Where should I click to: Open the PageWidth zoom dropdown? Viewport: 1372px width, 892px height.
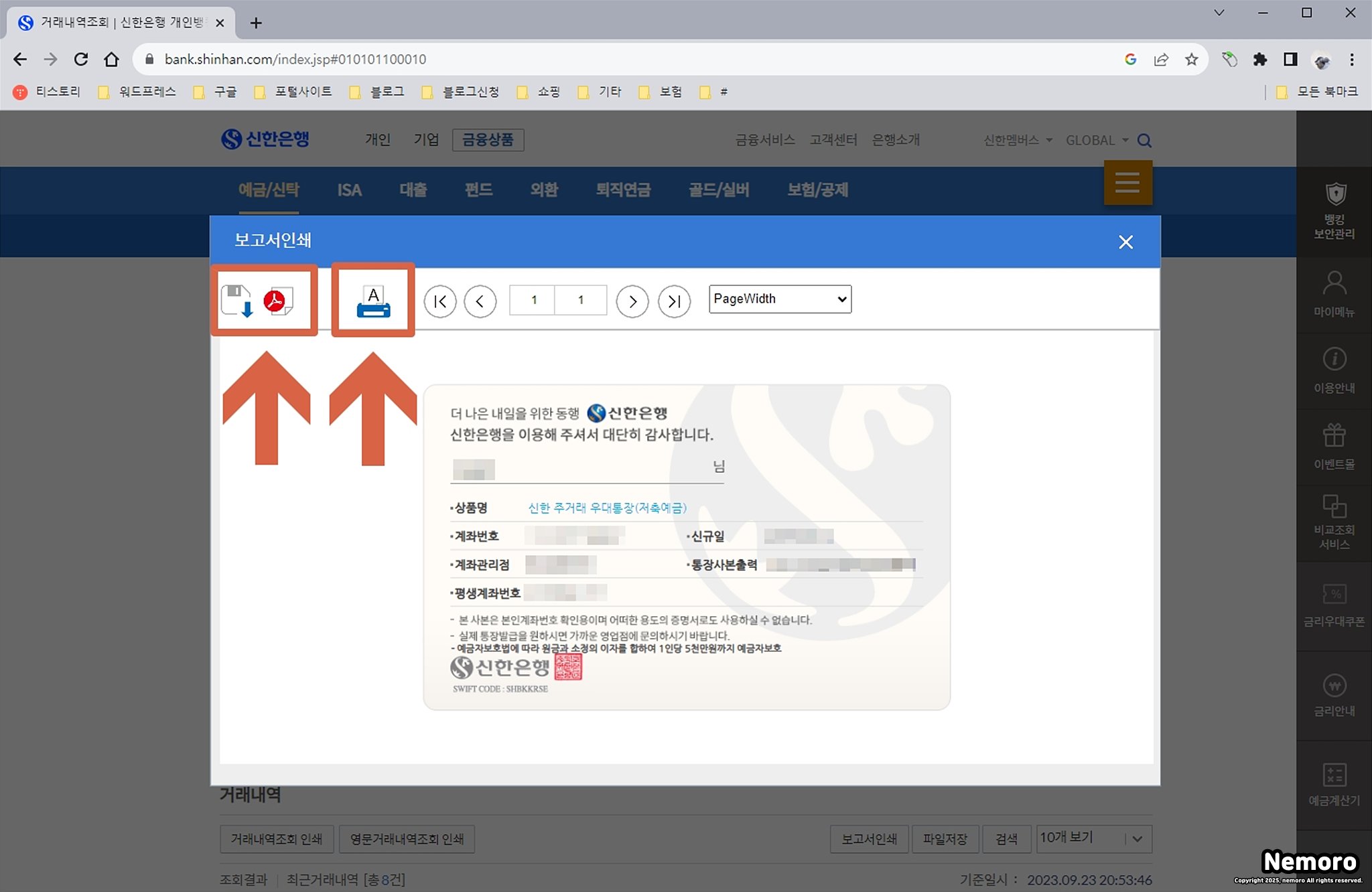(x=780, y=299)
